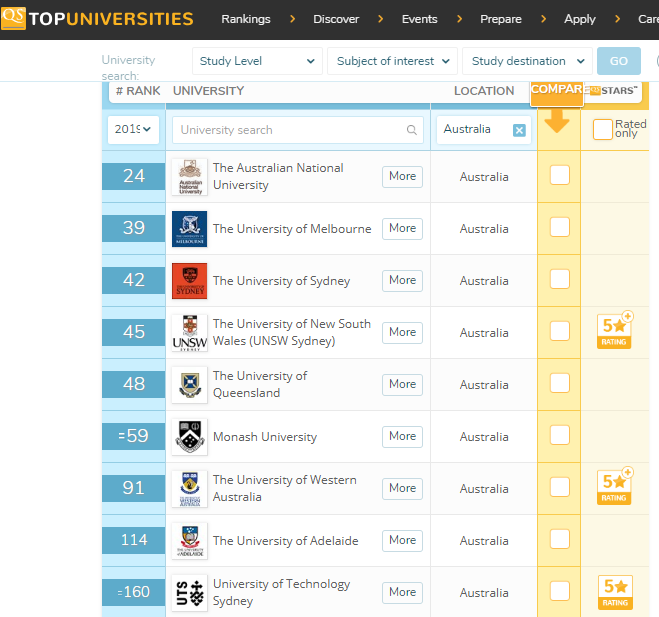Click the QS TopUniversities logo
Viewport: 659px width, 617px height.
[x=97, y=19]
